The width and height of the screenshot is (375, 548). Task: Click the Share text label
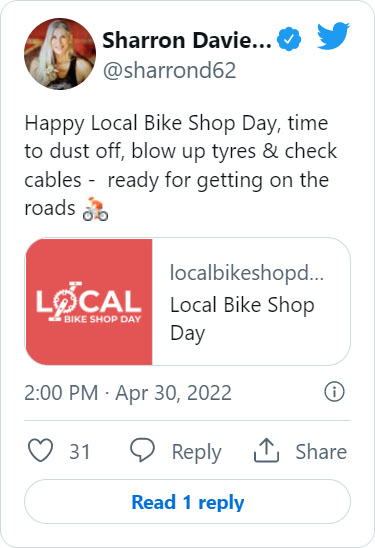point(321,451)
